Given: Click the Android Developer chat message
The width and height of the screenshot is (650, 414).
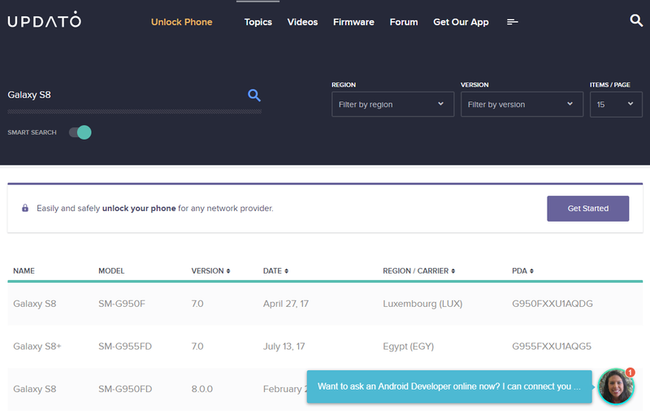Looking at the screenshot, I should pos(449,385).
